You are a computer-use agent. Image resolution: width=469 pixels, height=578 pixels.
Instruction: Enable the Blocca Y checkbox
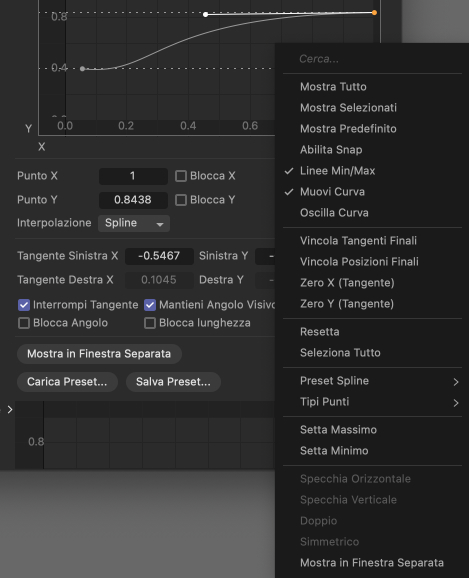(181, 200)
